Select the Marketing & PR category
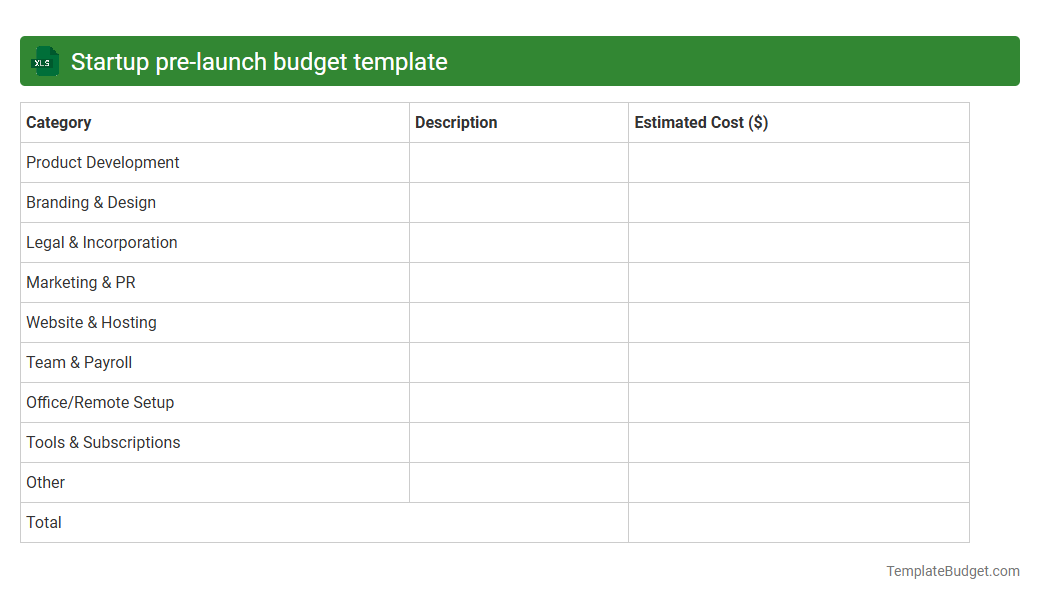This screenshot has height=600, width=1040. pos(80,282)
